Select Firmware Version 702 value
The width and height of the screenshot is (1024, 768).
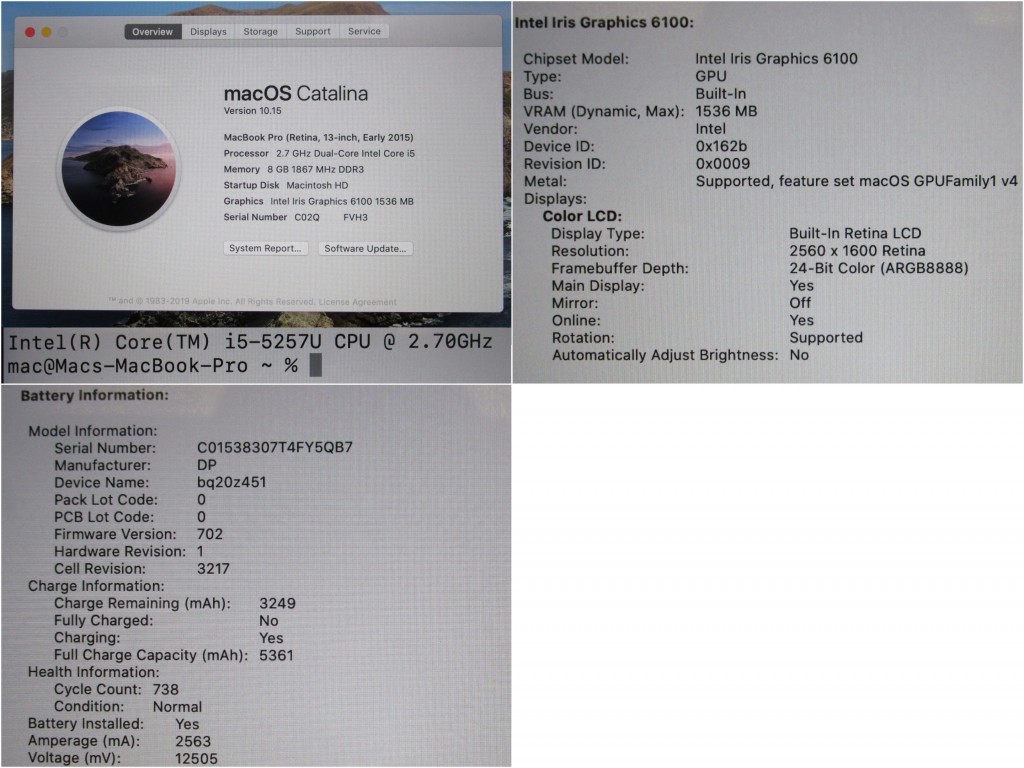pos(210,534)
